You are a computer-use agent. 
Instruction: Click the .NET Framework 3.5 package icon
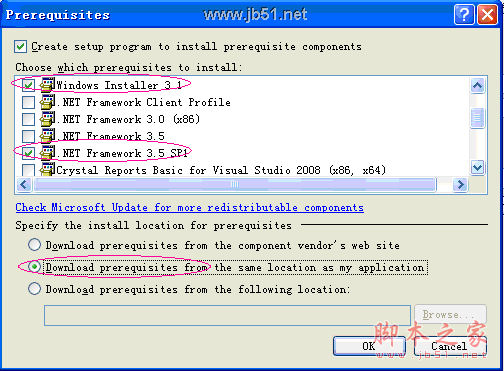point(47,136)
